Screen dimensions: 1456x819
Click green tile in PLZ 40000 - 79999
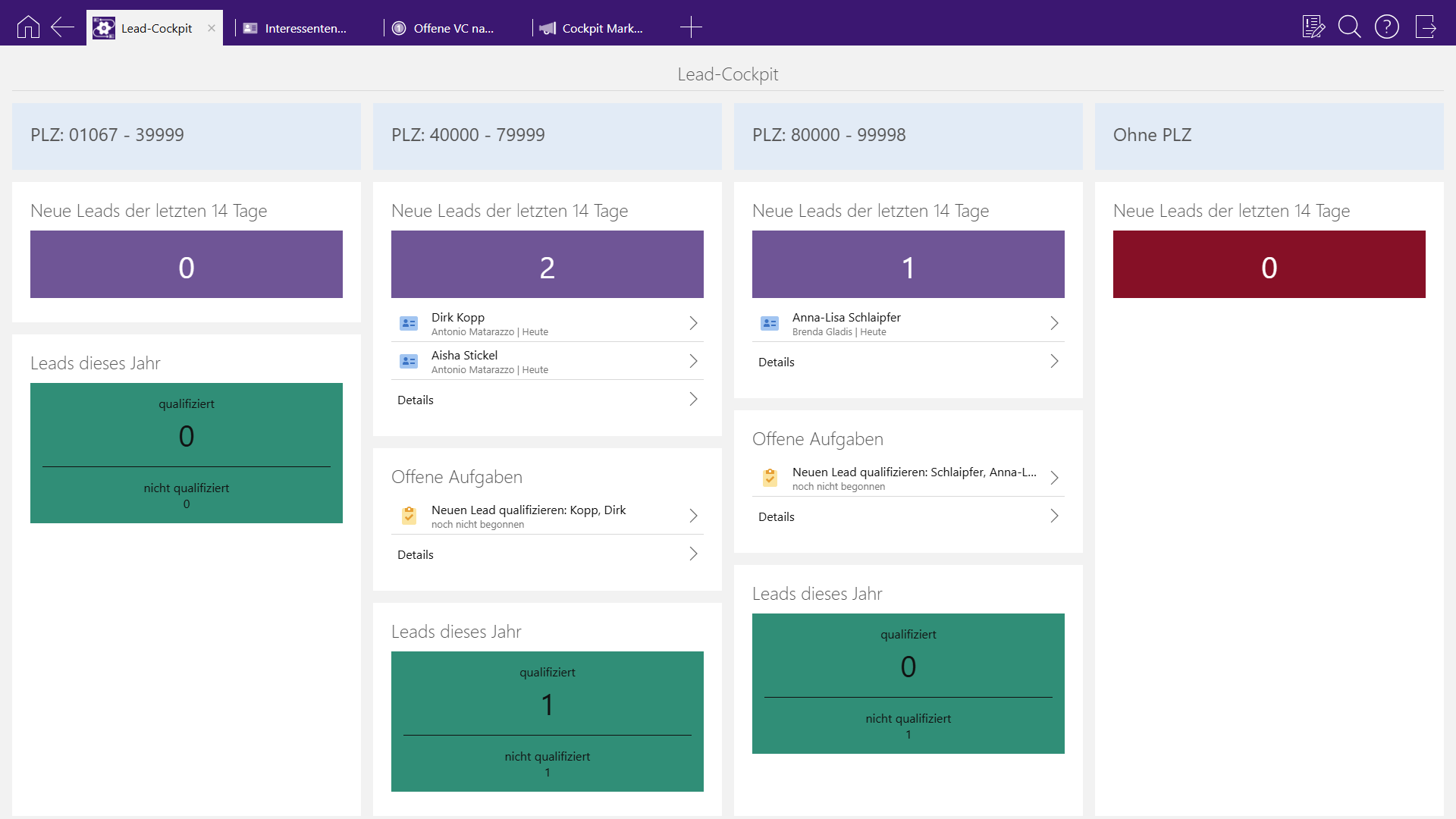tap(548, 721)
